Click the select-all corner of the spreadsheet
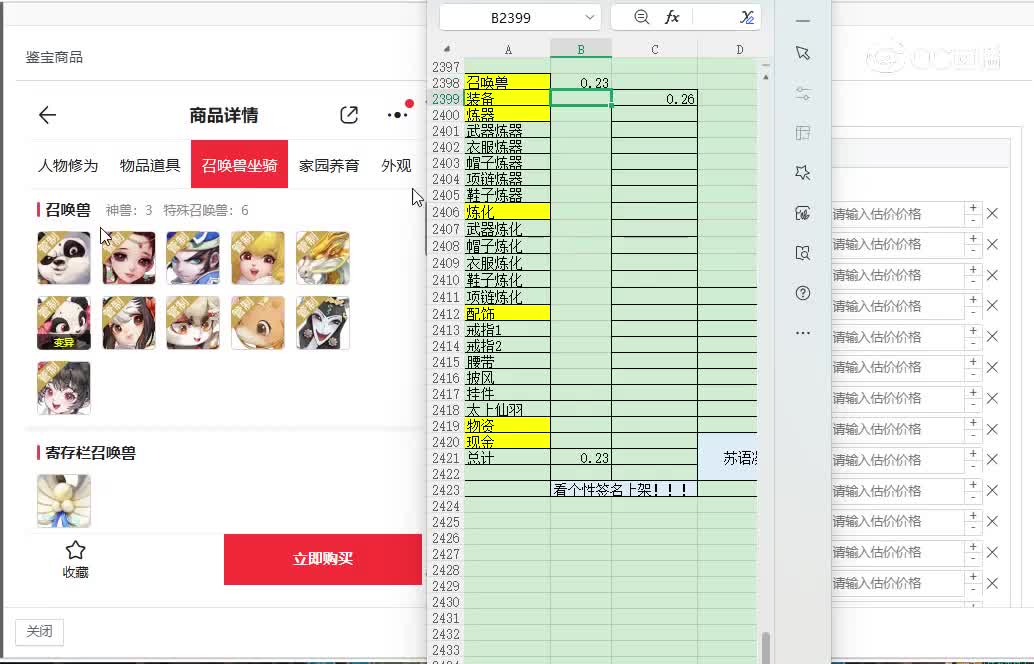The width and height of the screenshot is (1034, 664). 446,49
